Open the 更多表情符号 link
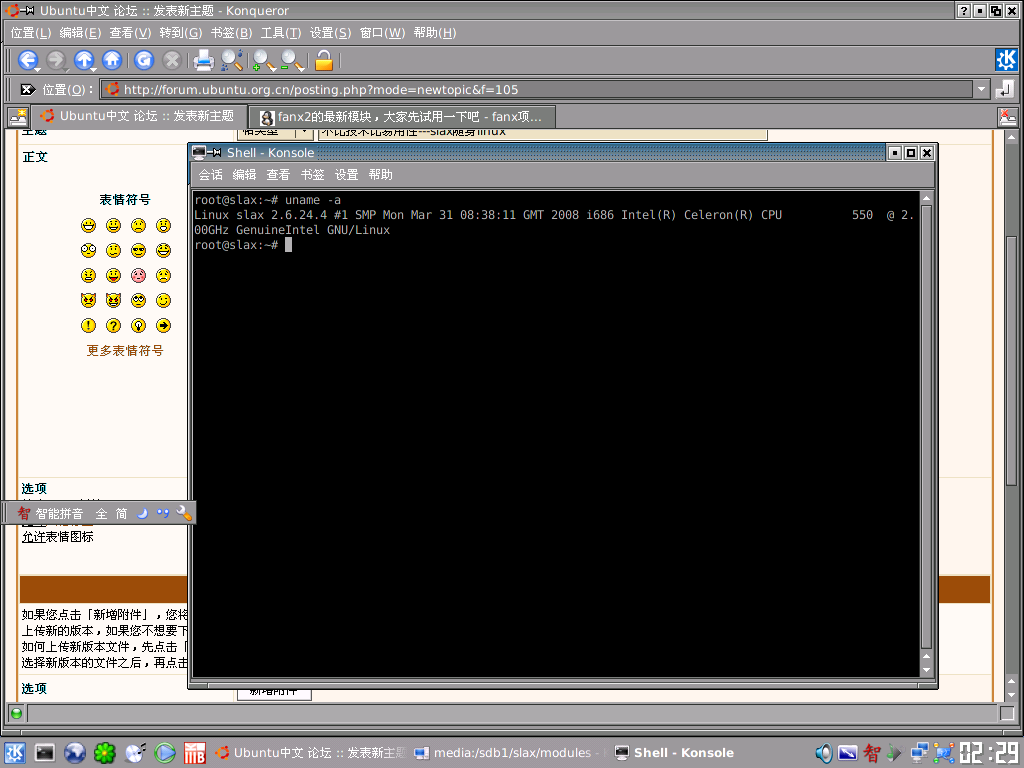This screenshot has height=768, width=1024. point(125,351)
